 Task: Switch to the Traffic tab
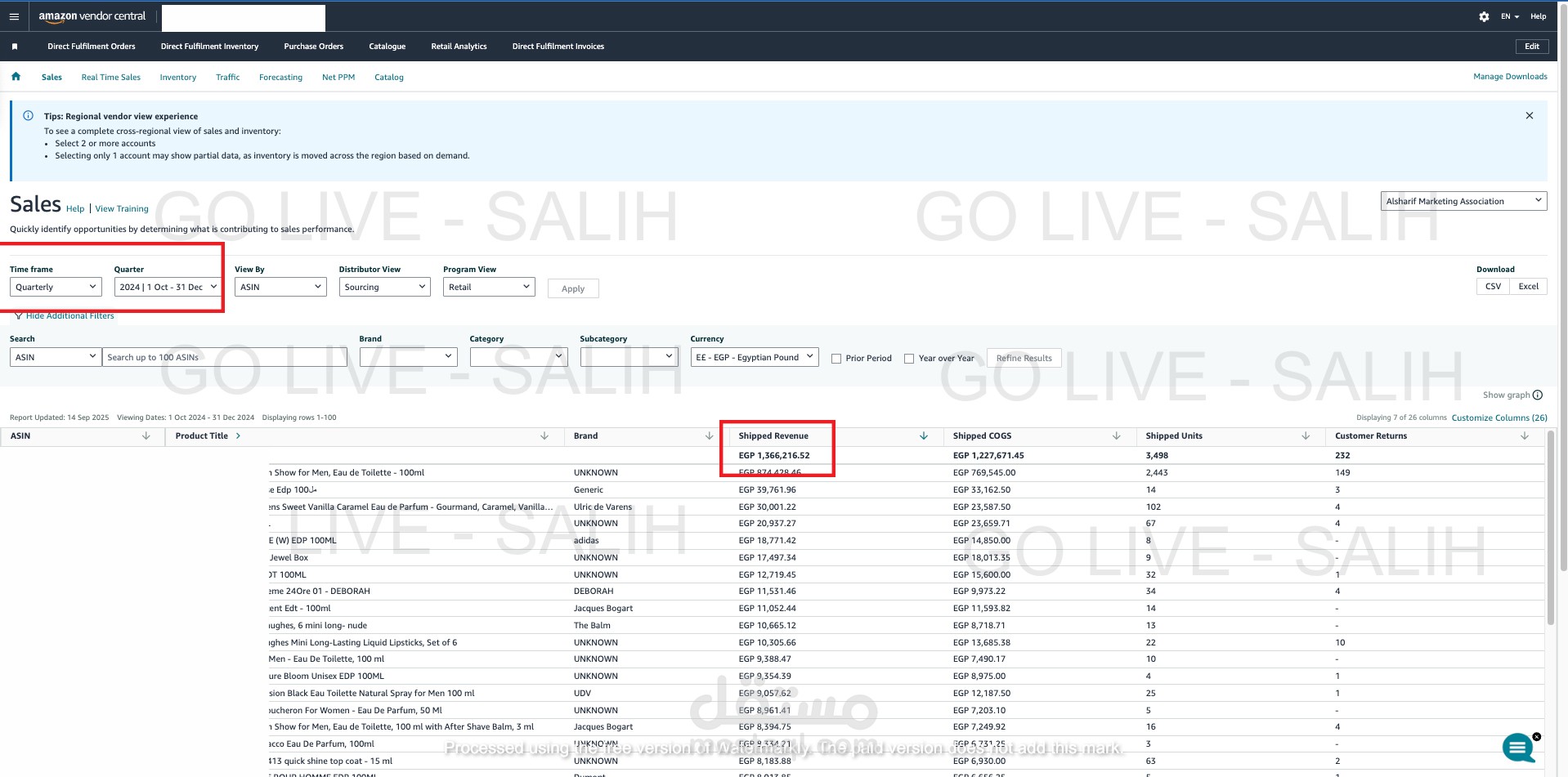pos(228,78)
